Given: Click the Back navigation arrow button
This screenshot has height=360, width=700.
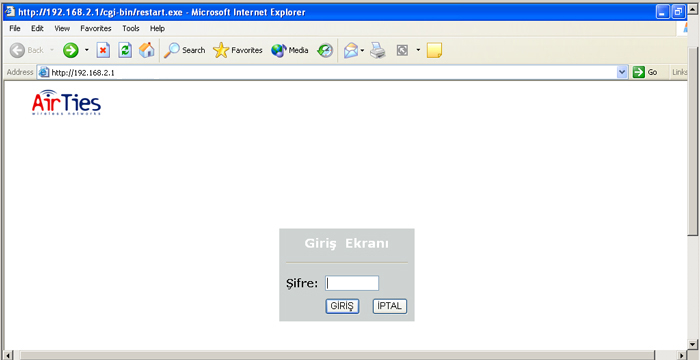Looking at the screenshot, I should [x=26, y=50].
